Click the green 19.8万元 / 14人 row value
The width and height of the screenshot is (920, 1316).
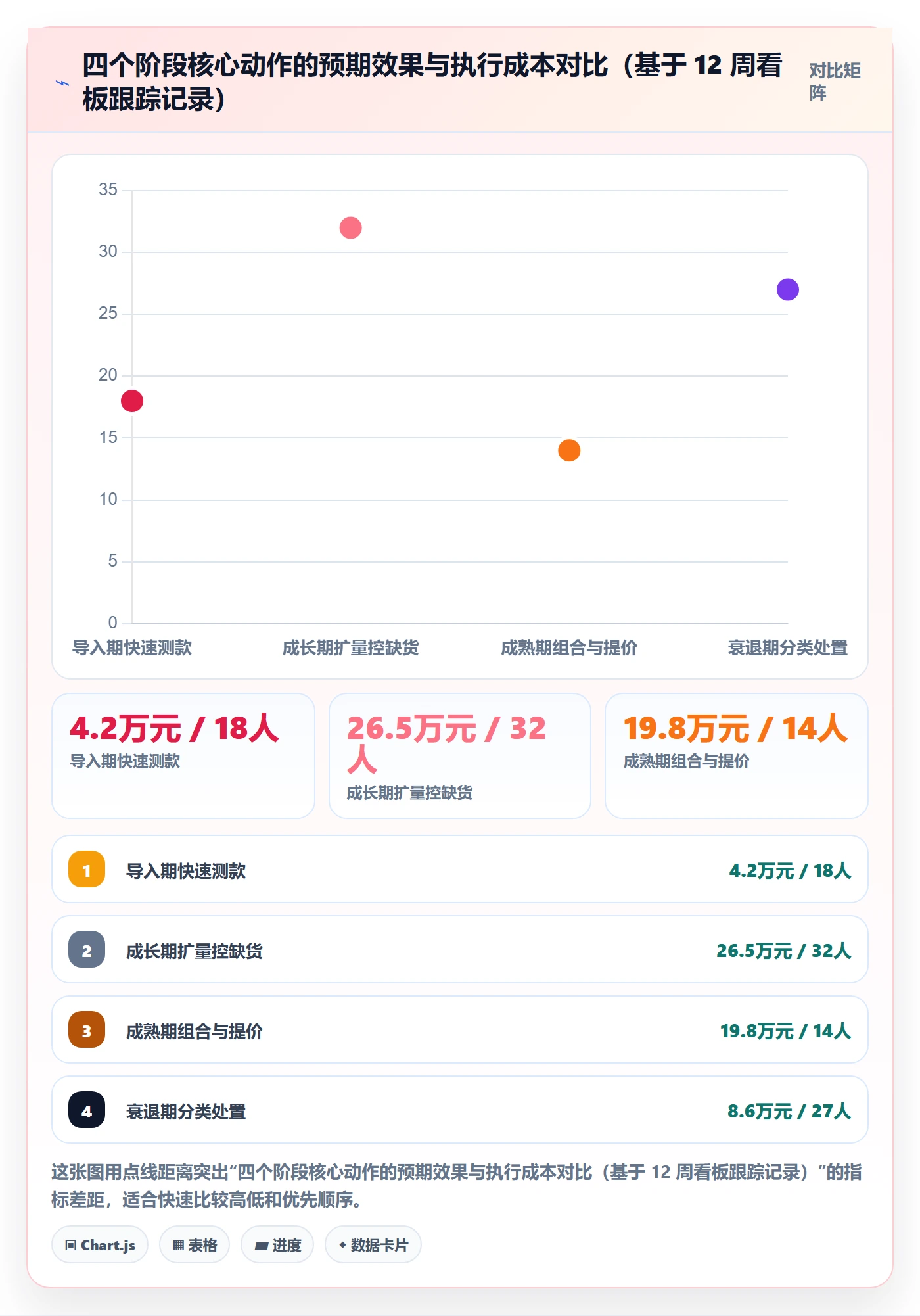point(786,1031)
